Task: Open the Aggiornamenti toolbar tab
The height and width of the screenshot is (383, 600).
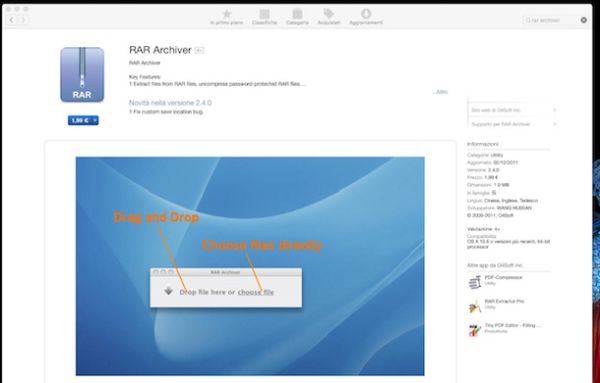Action: (366, 17)
